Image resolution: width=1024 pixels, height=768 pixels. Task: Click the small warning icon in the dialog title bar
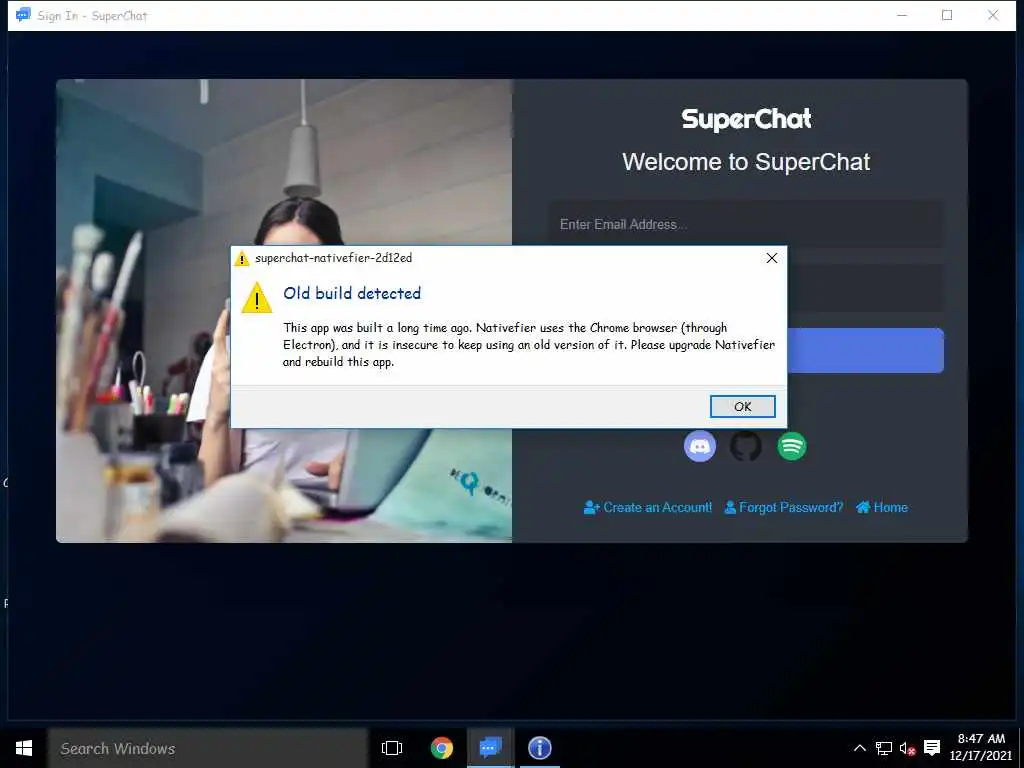point(242,259)
